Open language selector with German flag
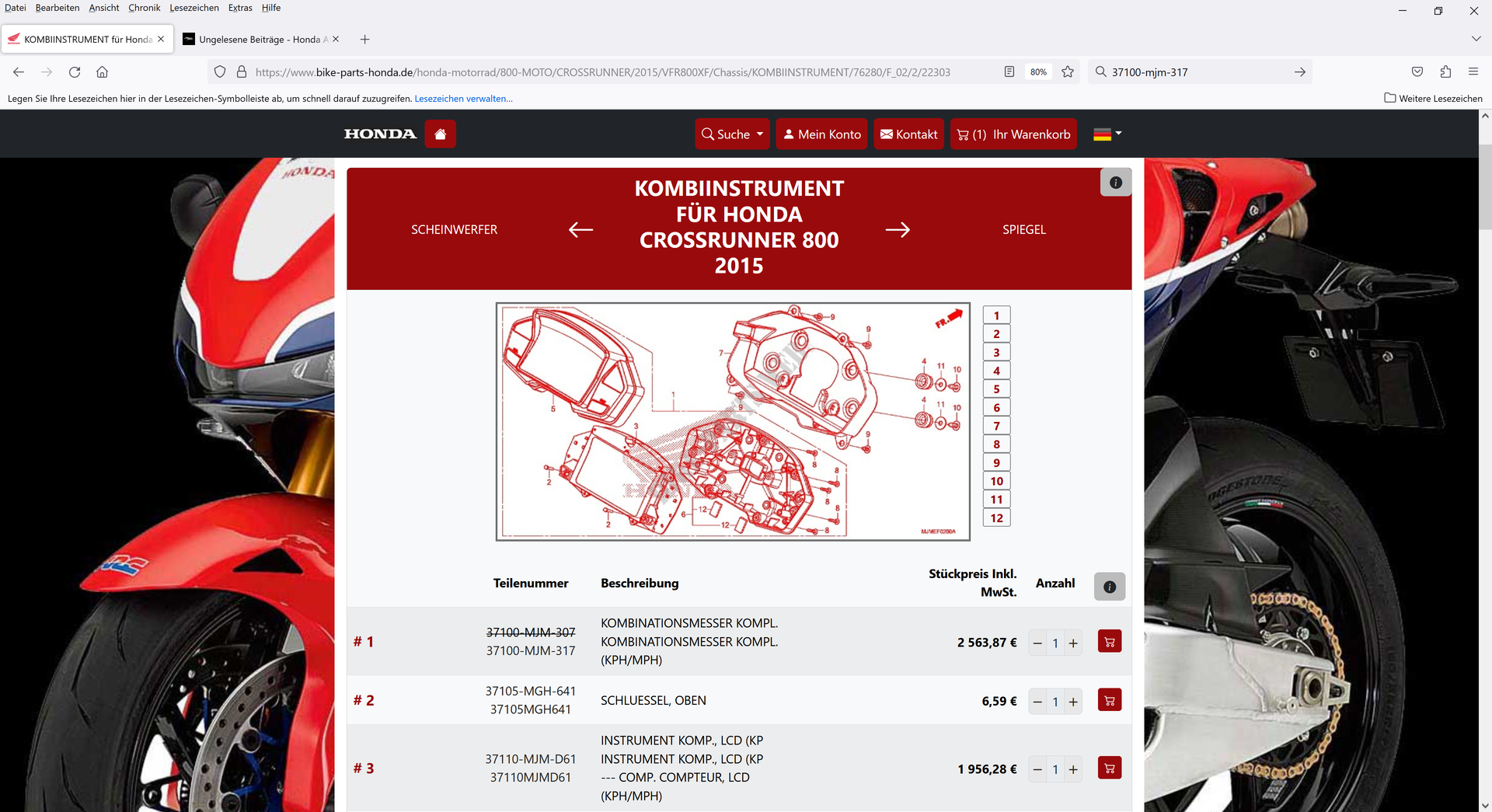The image size is (1492, 812). click(1107, 134)
